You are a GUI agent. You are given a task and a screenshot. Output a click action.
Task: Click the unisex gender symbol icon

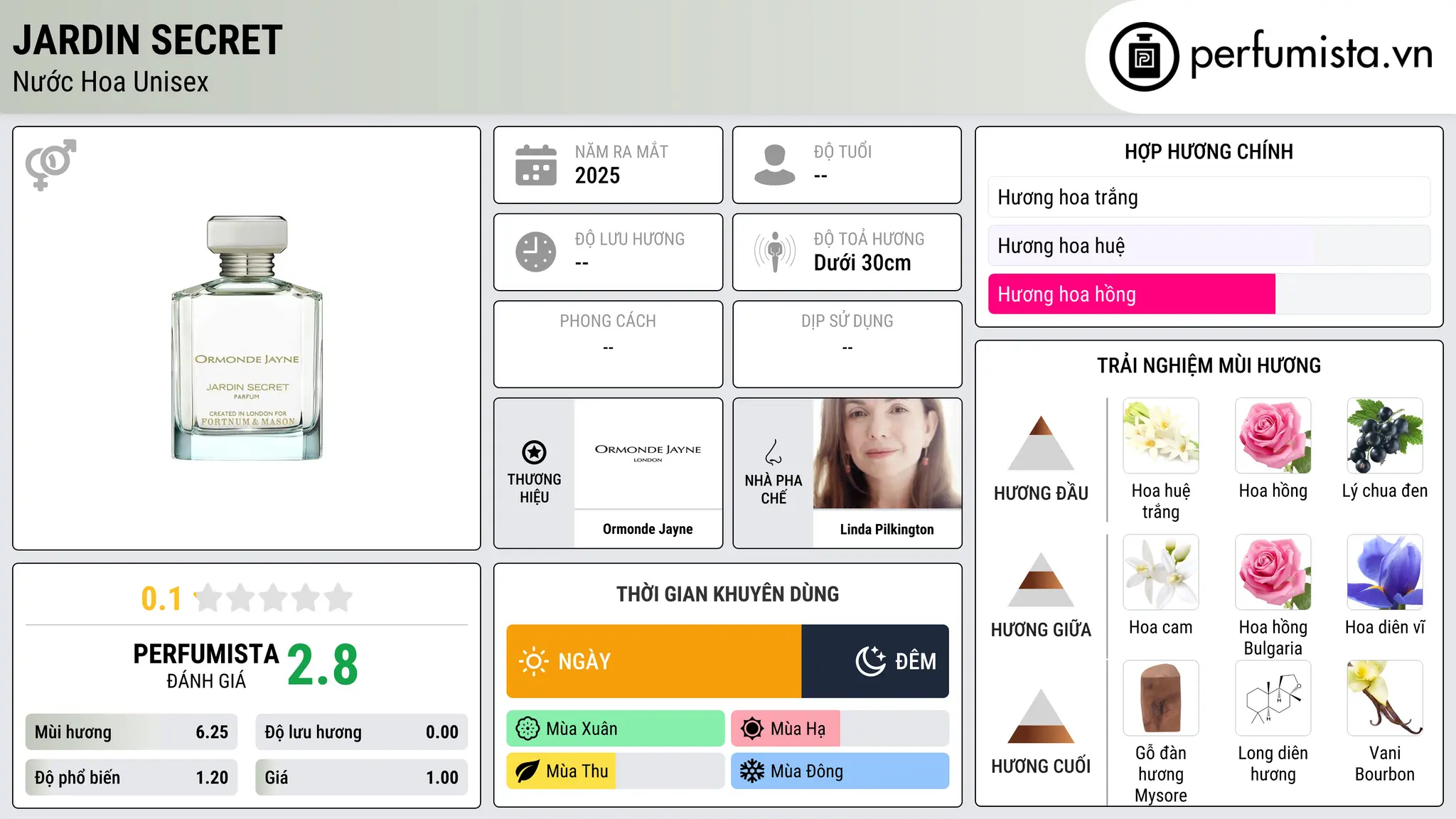tap(50, 165)
